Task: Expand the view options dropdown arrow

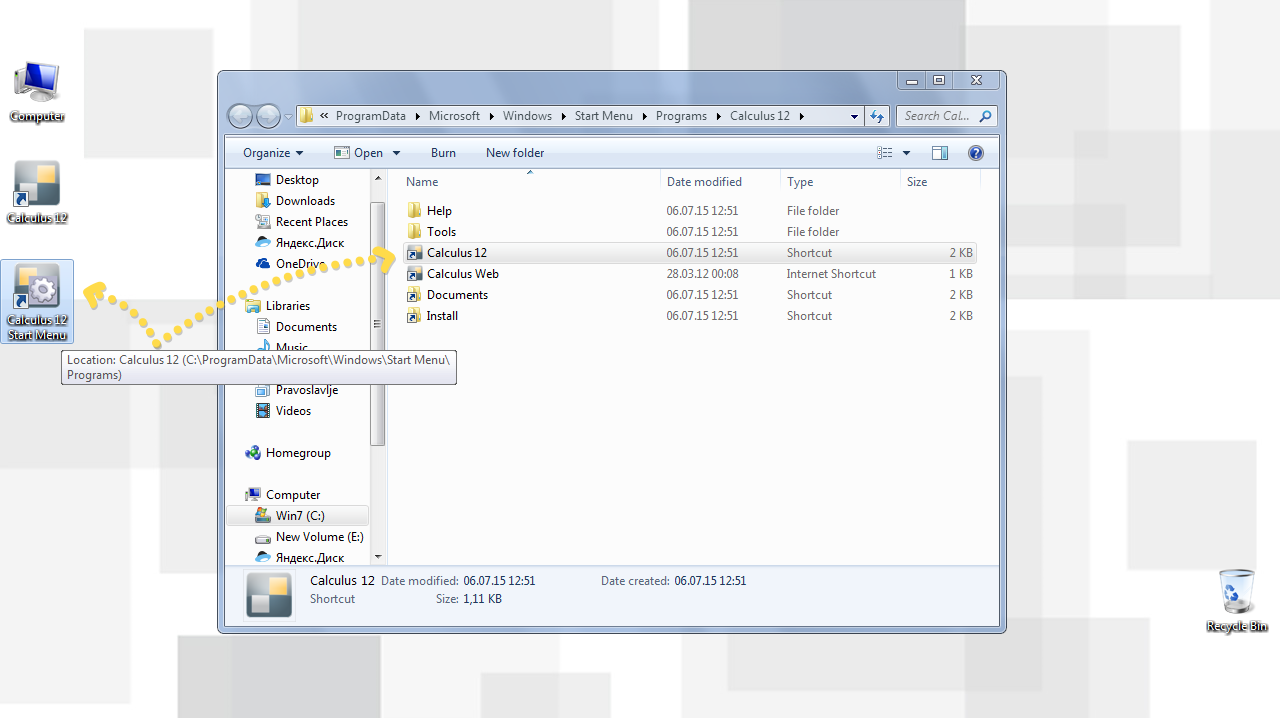Action: tap(907, 153)
